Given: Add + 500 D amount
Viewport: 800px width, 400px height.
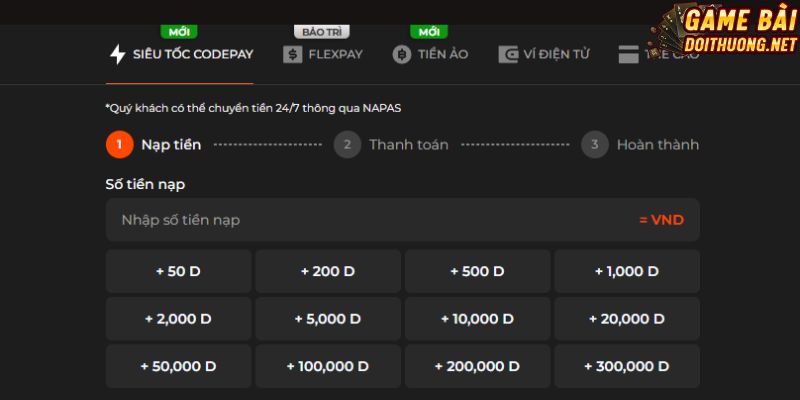Looking at the screenshot, I should [478, 271].
